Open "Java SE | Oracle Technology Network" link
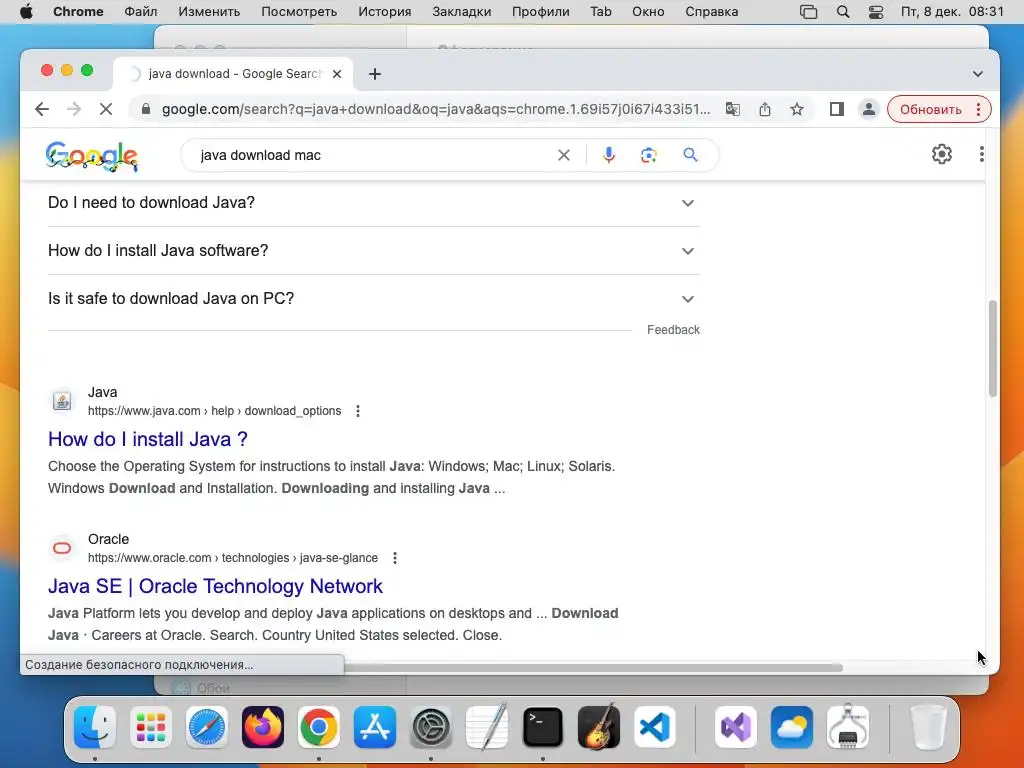Screen dimensions: 1024x768 coord(215,586)
